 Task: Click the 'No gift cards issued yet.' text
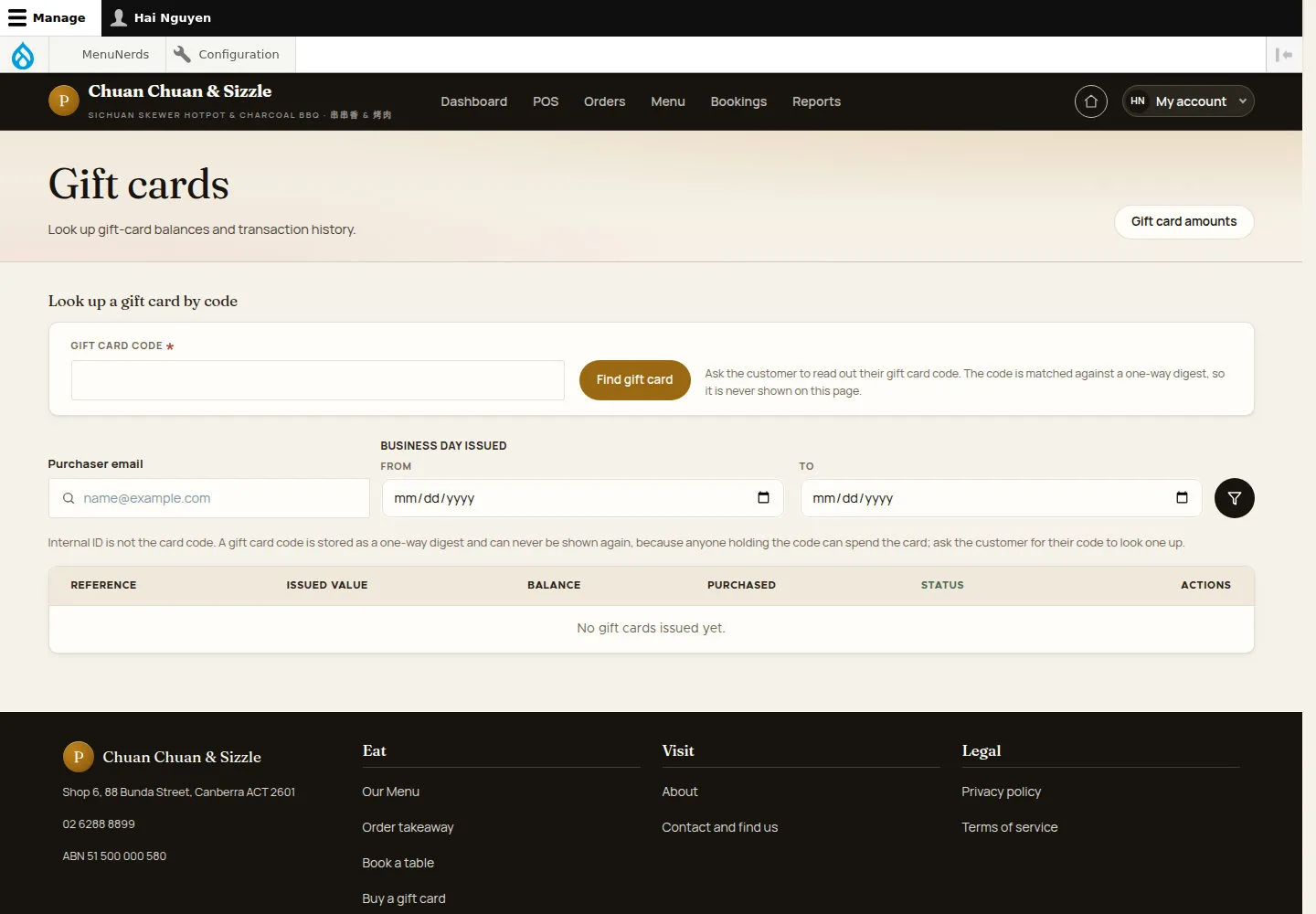(651, 628)
